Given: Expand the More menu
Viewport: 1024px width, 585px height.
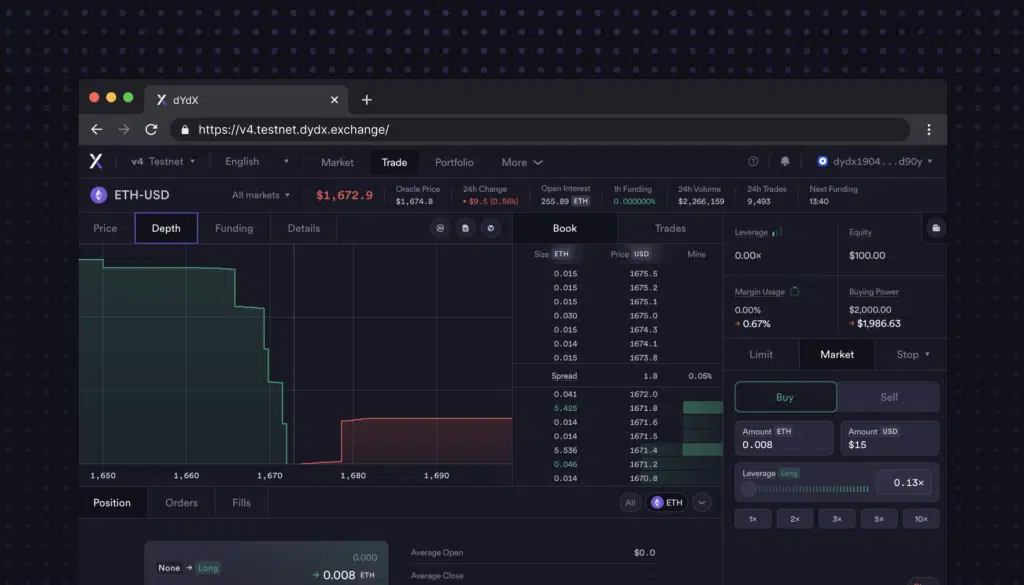Looking at the screenshot, I should (x=522, y=162).
